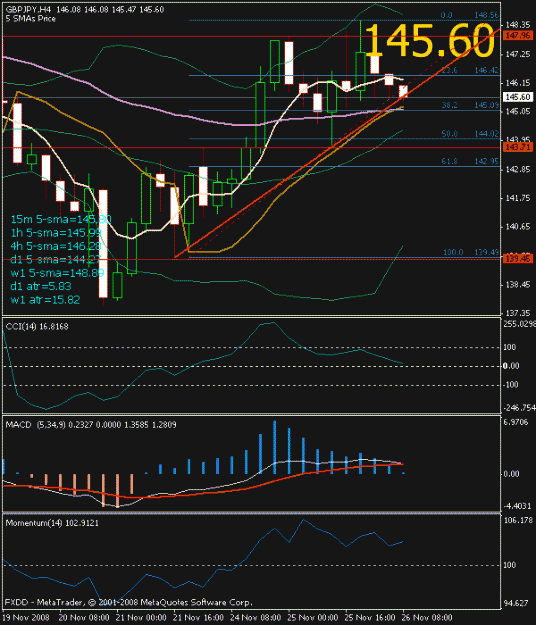Select the '21 Nov 16:00' time axis label
Viewport: 536px width, 625px height.
coord(198,618)
